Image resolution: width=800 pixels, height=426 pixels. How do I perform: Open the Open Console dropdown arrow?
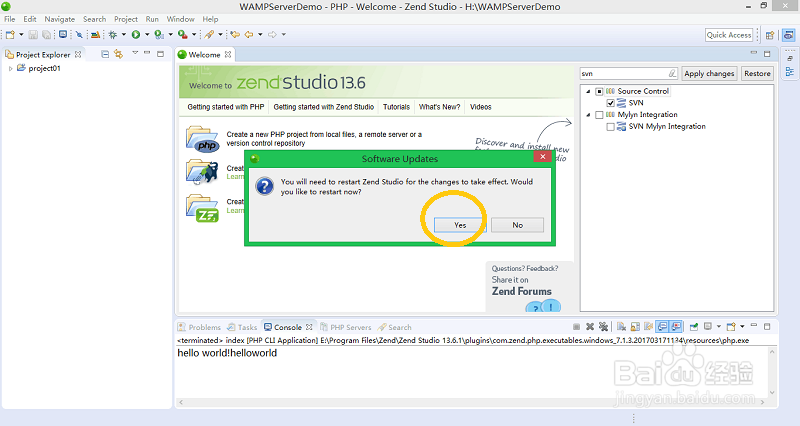[742, 327]
